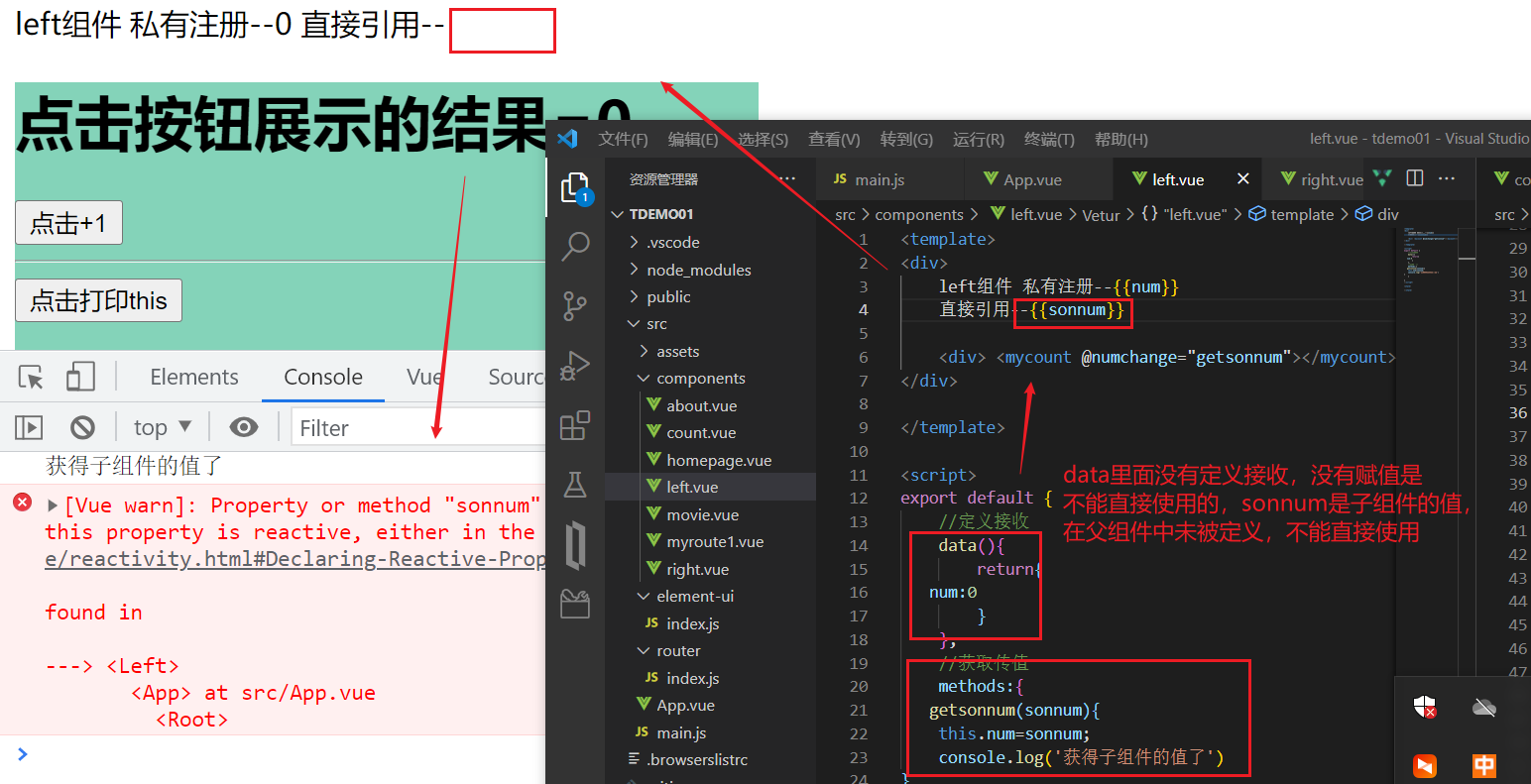1531x784 pixels.
Task: Open the 查看(V) menu
Action: (834, 139)
